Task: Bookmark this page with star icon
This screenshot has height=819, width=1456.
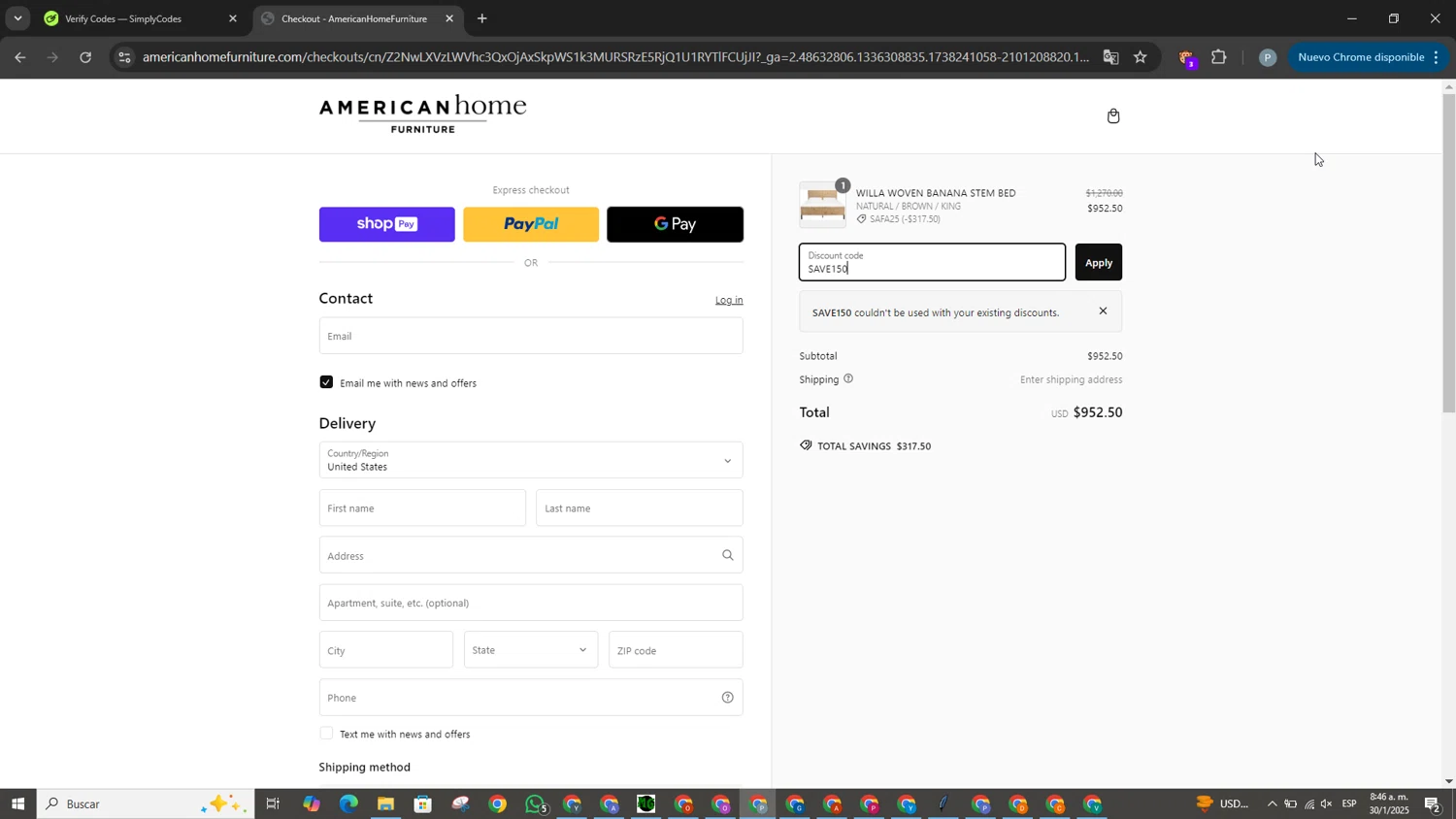Action: tap(1141, 57)
